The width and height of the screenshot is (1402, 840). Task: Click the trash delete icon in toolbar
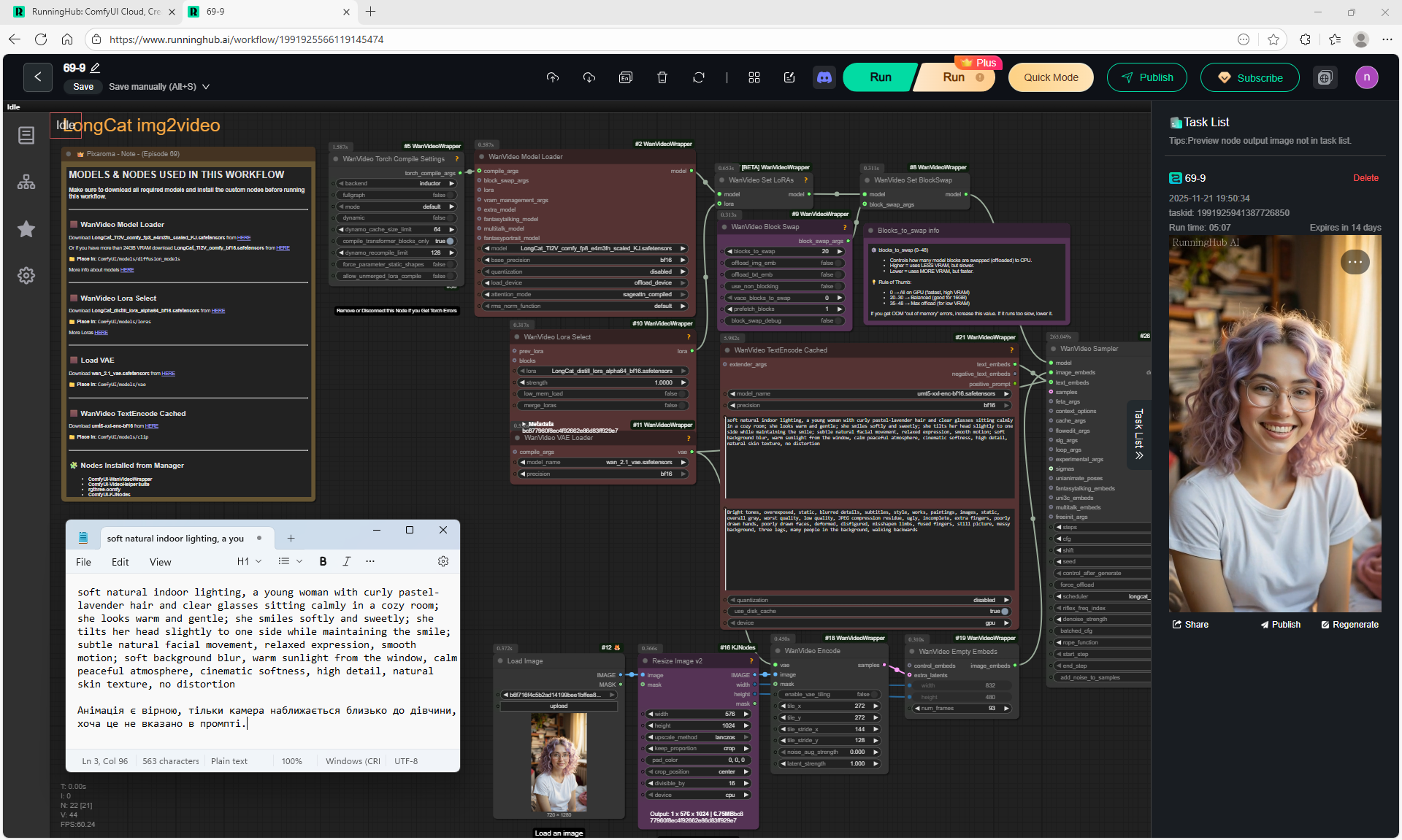tap(662, 77)
